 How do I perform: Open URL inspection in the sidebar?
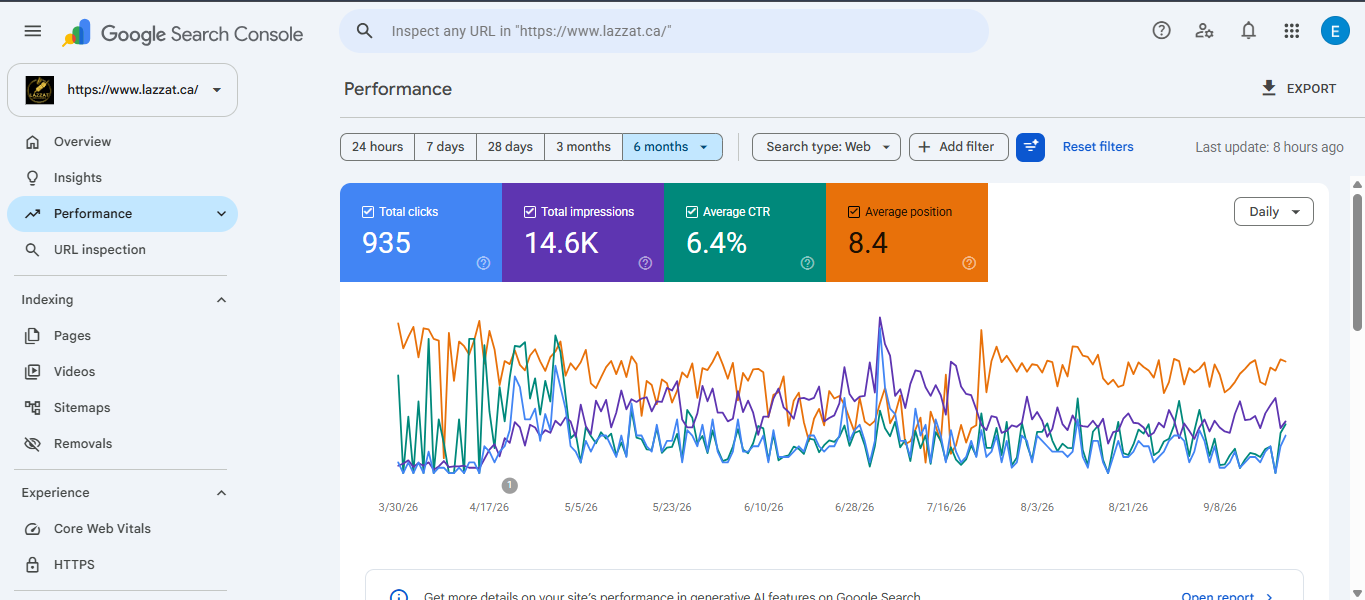pos(122,250)
